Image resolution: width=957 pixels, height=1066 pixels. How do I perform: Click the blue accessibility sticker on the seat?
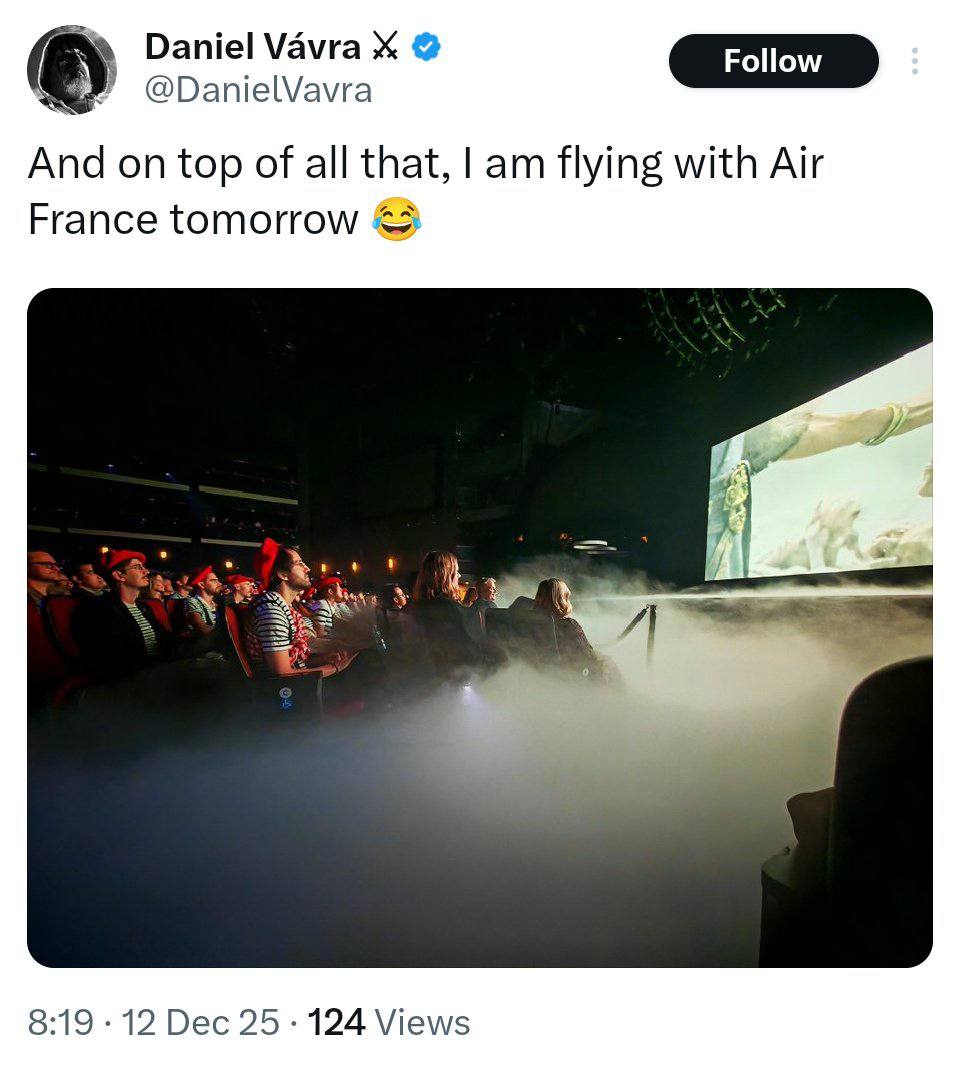tap(283, 695)
